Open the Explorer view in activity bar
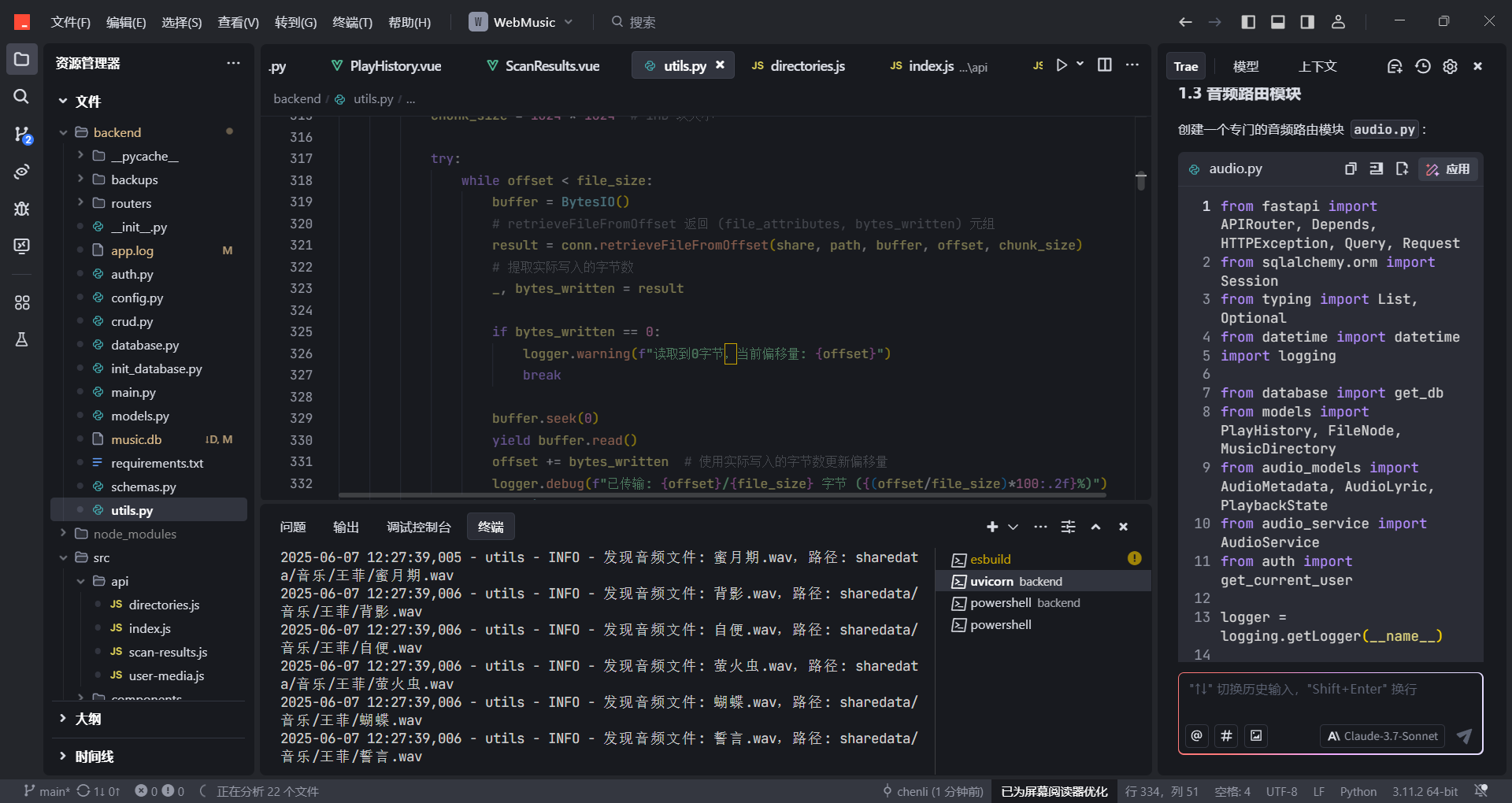Screen dimensions: 1512x803 (21, 60)
